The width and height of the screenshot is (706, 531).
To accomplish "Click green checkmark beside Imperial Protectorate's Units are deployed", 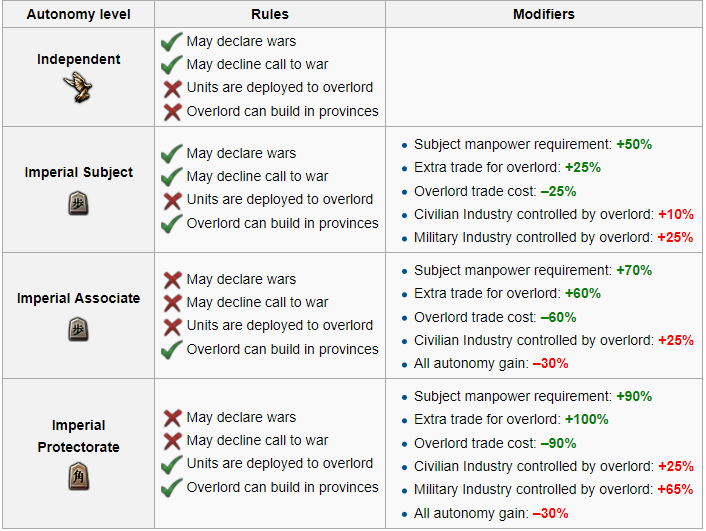I will click(x=171, y=464).
